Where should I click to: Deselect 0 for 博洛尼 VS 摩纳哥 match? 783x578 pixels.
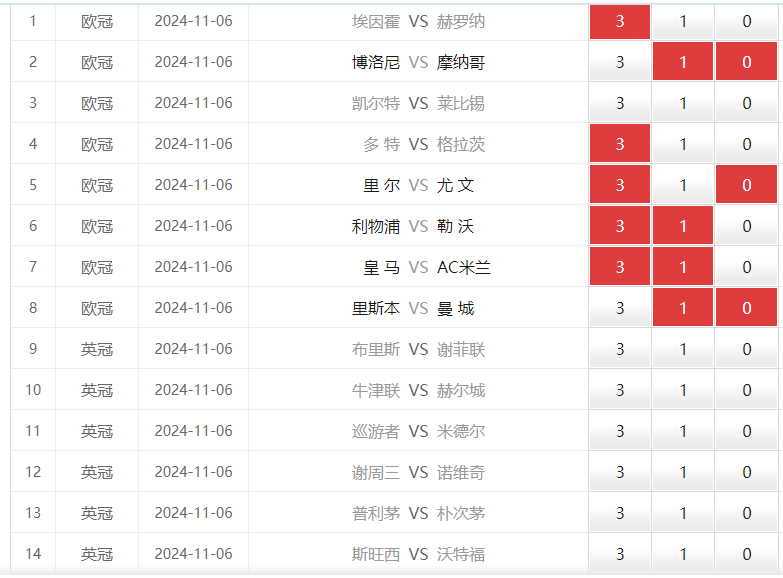pyautogui.click(x=747, y=62)
